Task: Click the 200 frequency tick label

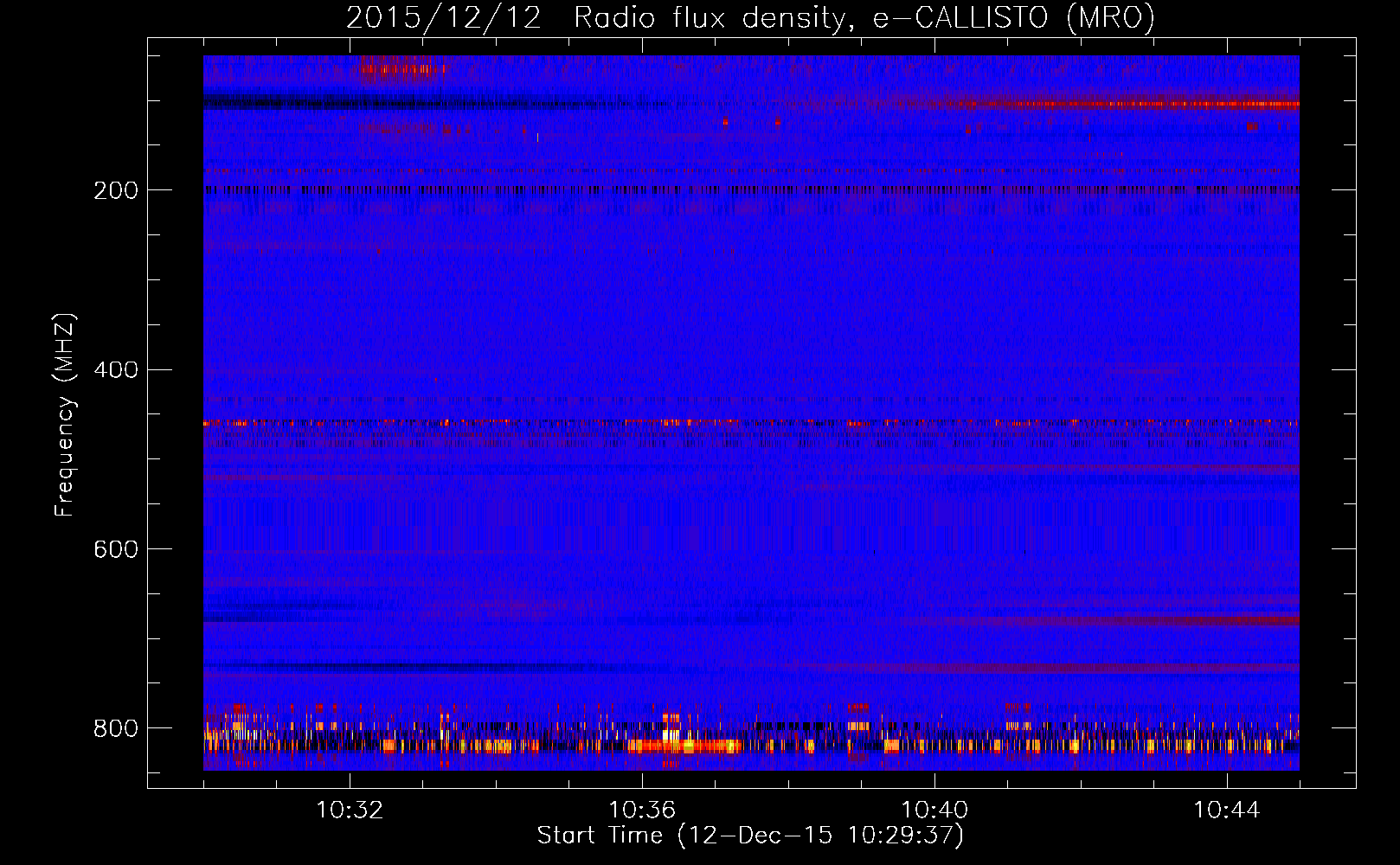Action: coord(116,190)
